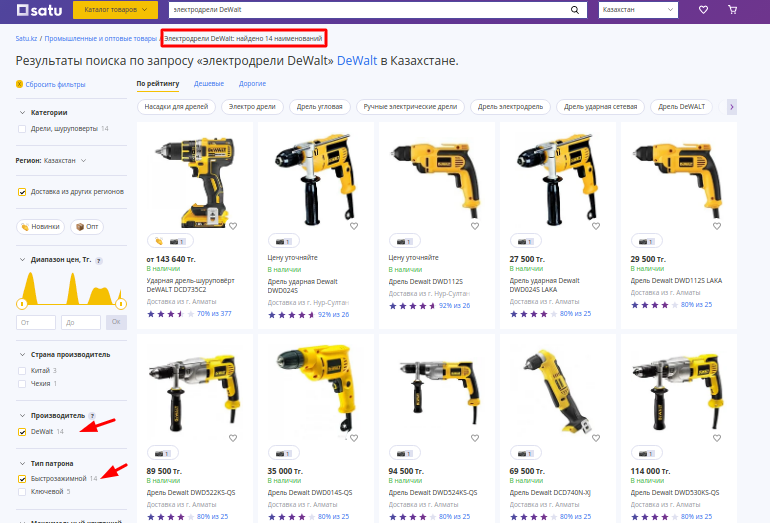
Task: Open the shopping cart icon
Action: (733, 10)
